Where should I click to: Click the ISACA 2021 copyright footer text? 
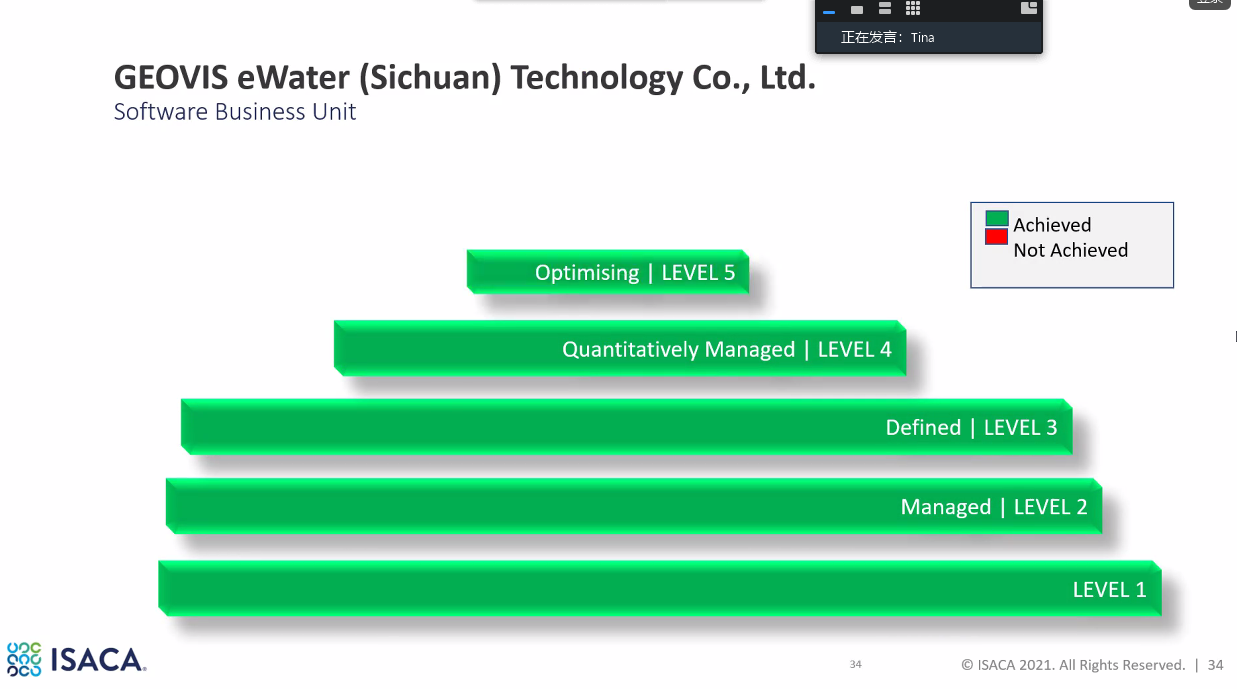click(x=1073, y=664)
